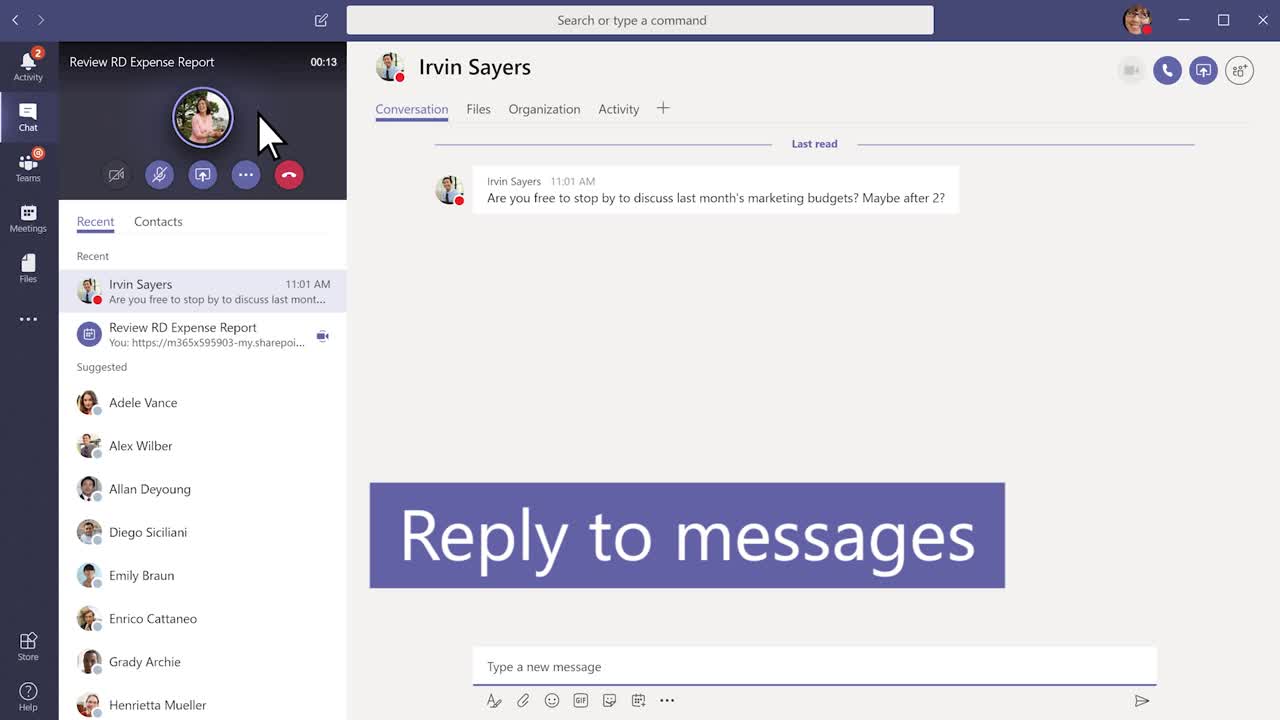Share screen from the call panel
Screen dimensions: 1280x720
(x=202, y=175)
